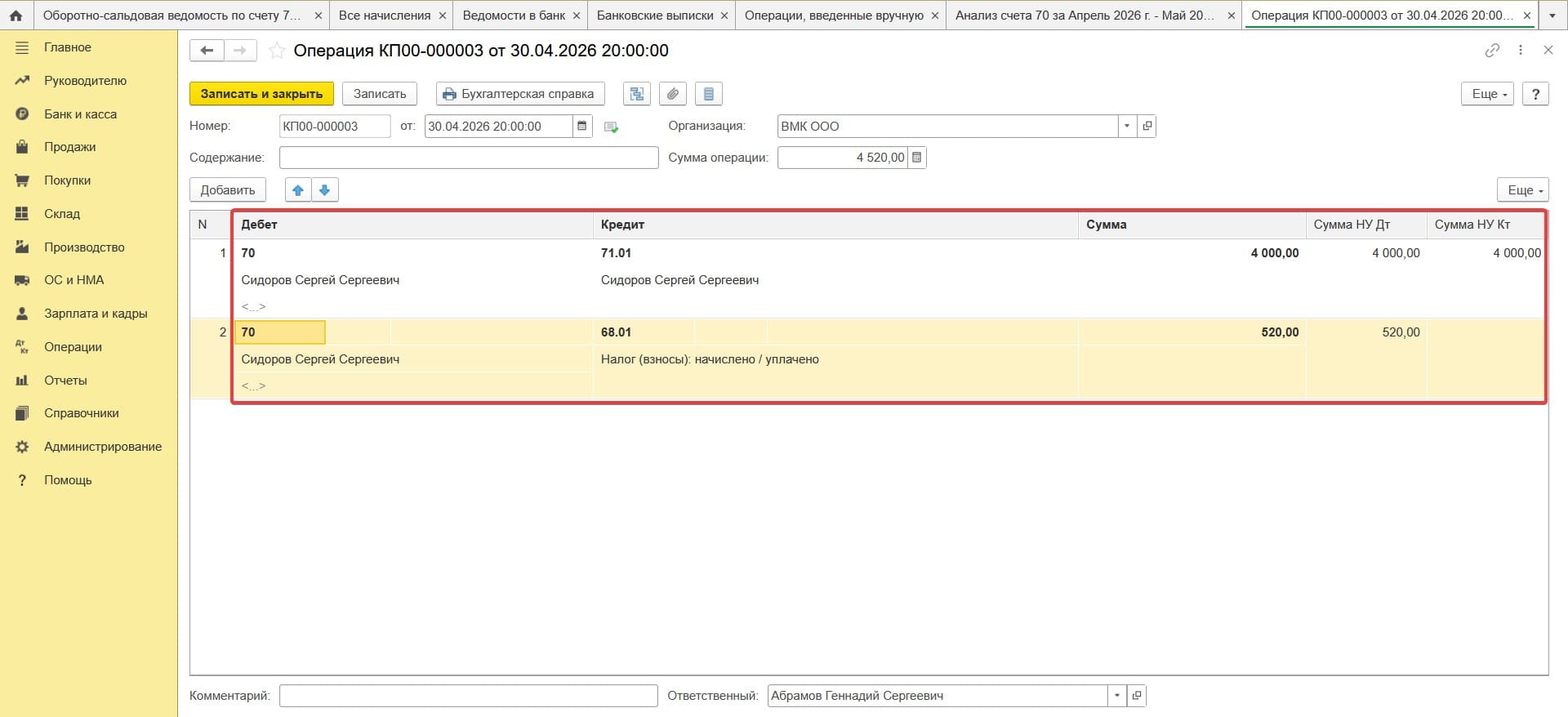
Task: Switch to Операции, введенные вручную tab
Action: tap(834, 16)
